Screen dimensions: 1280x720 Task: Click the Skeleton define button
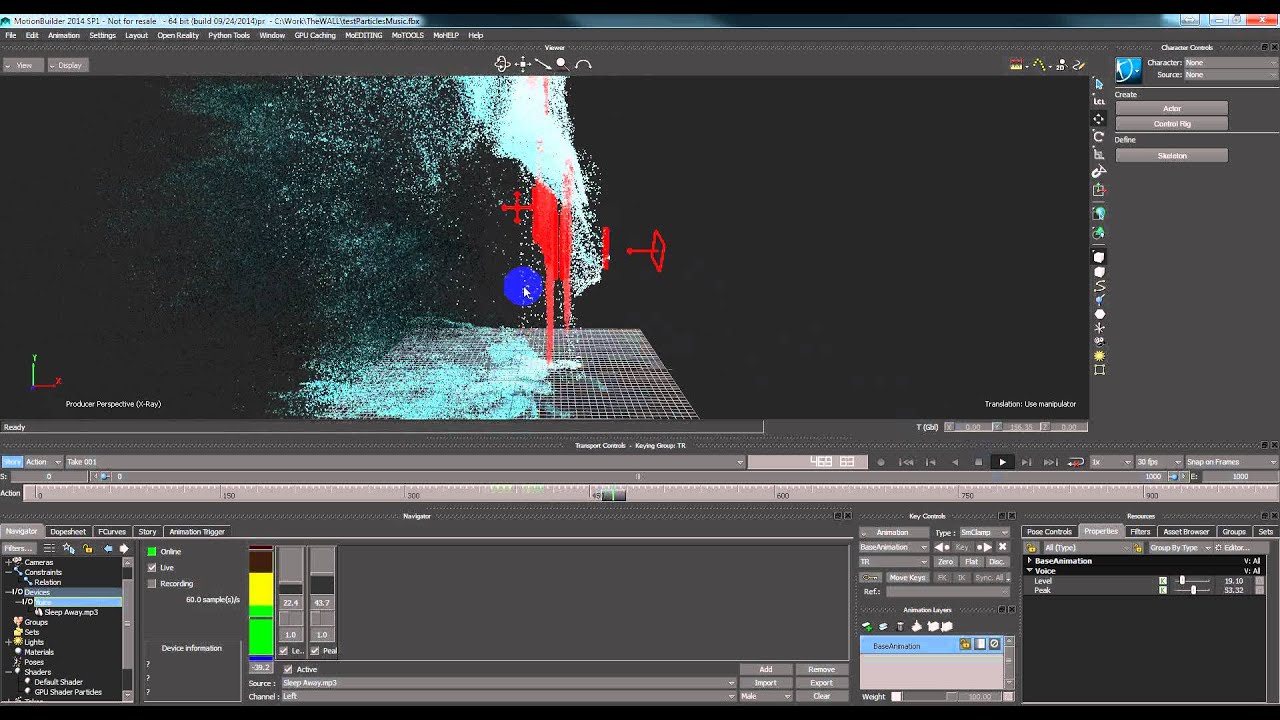point(1172,156)
